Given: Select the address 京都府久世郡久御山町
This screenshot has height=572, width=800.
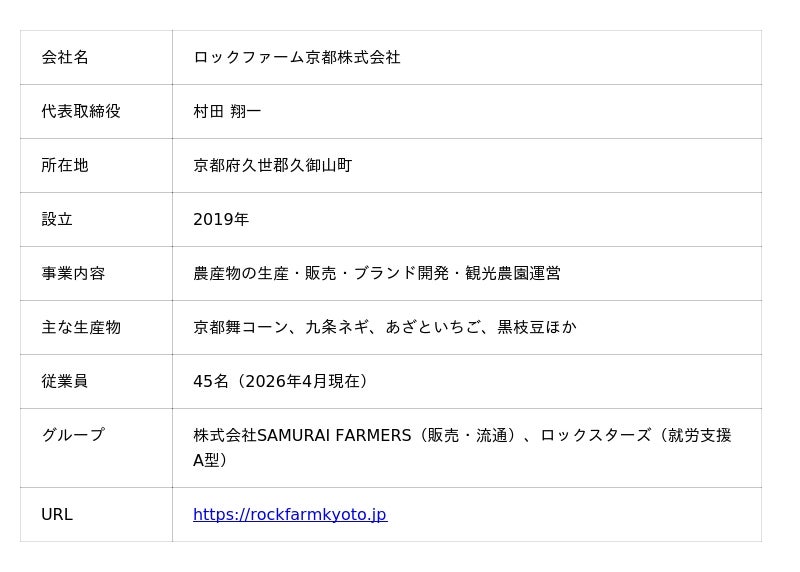Looking at the screenshot, I should tap(272, 166).
